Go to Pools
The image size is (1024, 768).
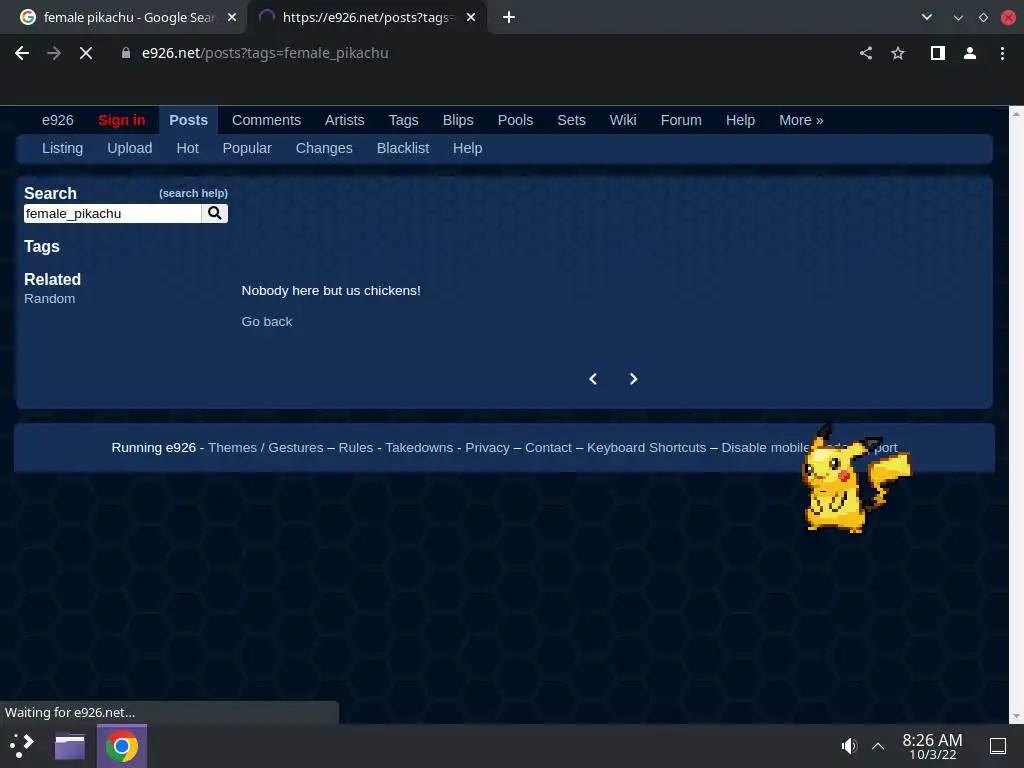[515, 120]
